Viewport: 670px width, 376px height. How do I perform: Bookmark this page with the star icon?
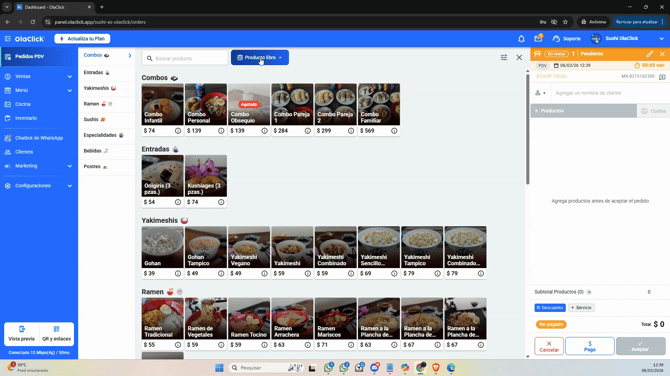click(x=565, y=22)
